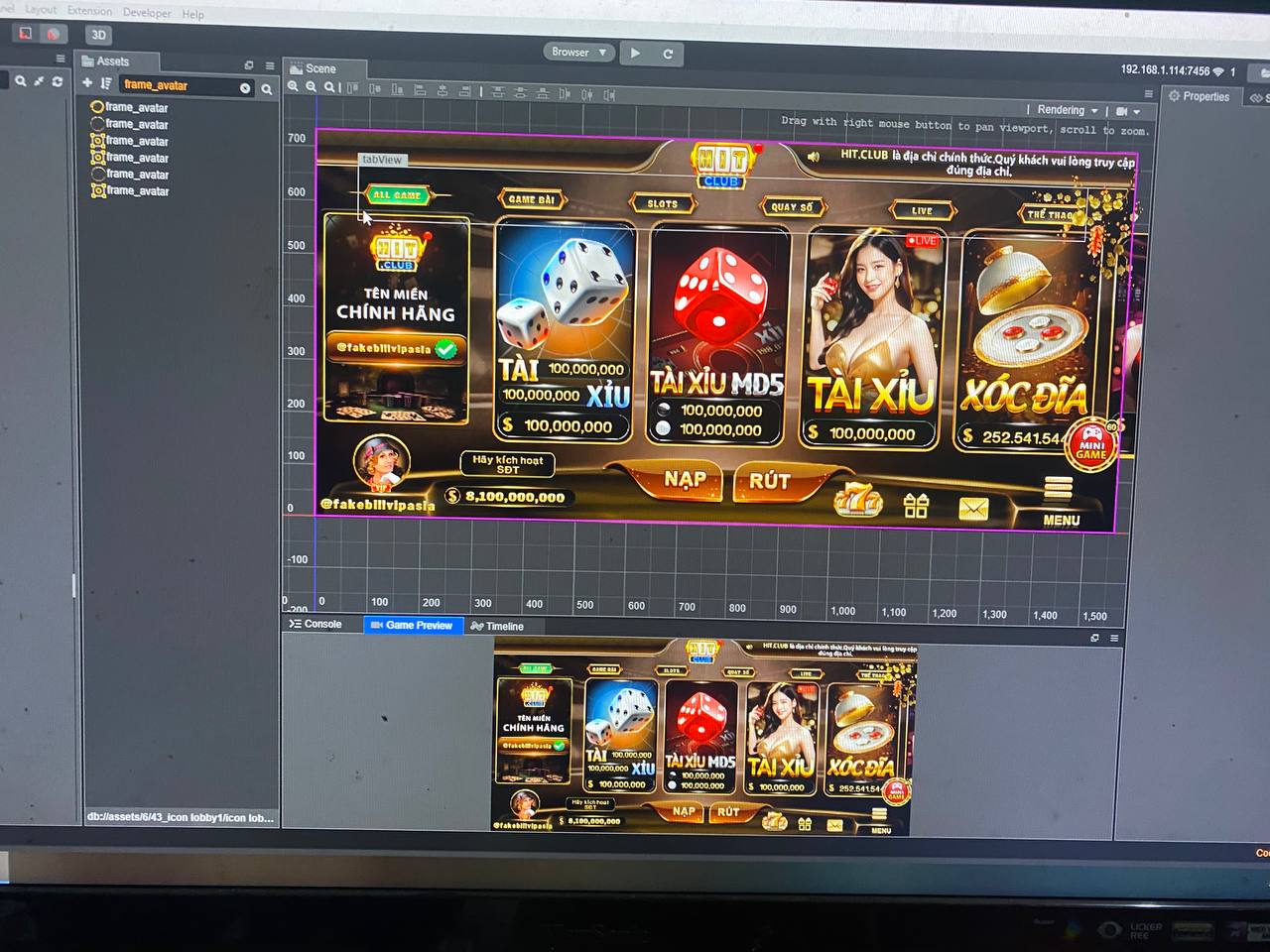Open the Developer menu
The height and width of the screenshot is (952, 1270).
point(147,13)
